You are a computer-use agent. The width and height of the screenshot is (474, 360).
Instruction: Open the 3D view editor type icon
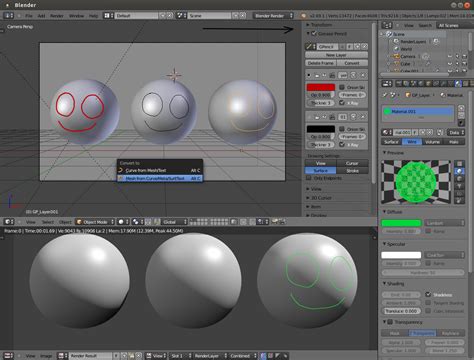pos(8,222)
